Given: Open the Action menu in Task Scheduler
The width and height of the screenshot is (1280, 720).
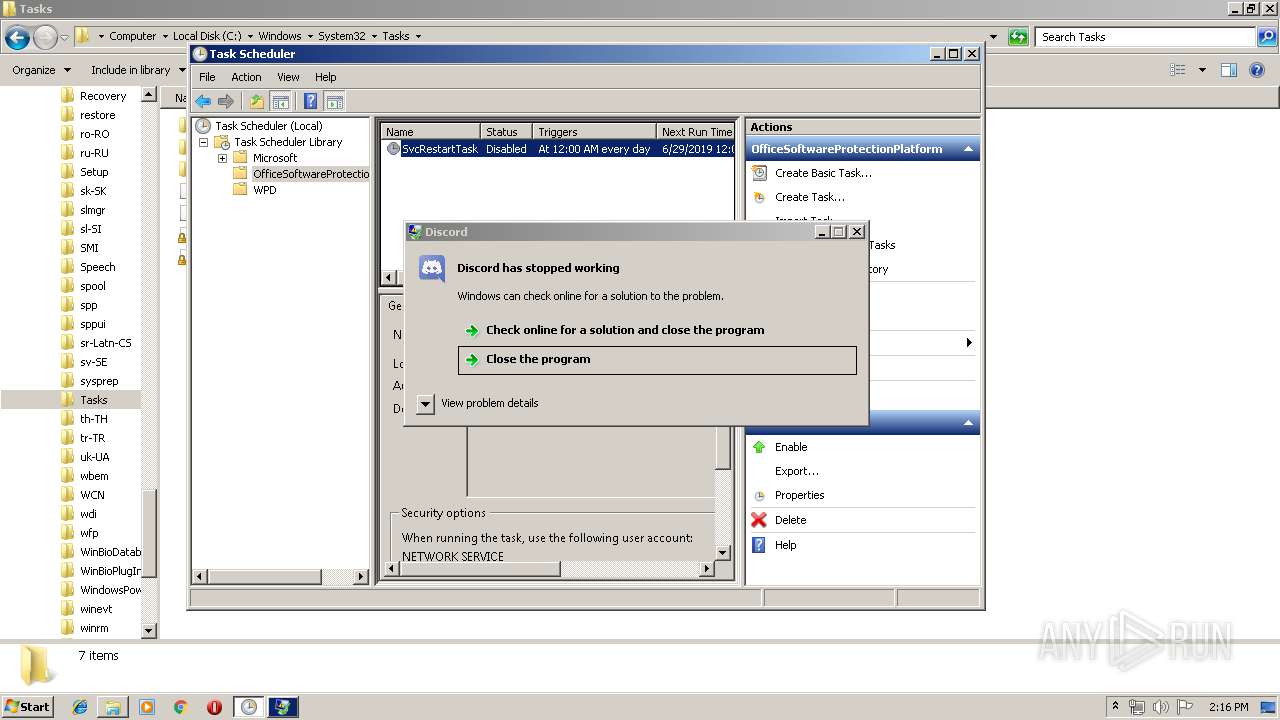Looking at the screenshot, I should [x=246, y=77].
